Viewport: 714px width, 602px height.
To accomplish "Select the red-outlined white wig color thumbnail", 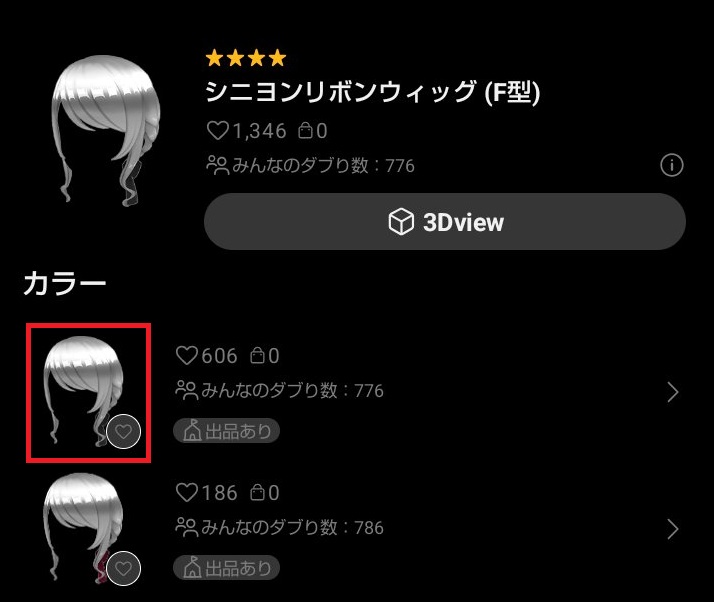I will [88, 393].
